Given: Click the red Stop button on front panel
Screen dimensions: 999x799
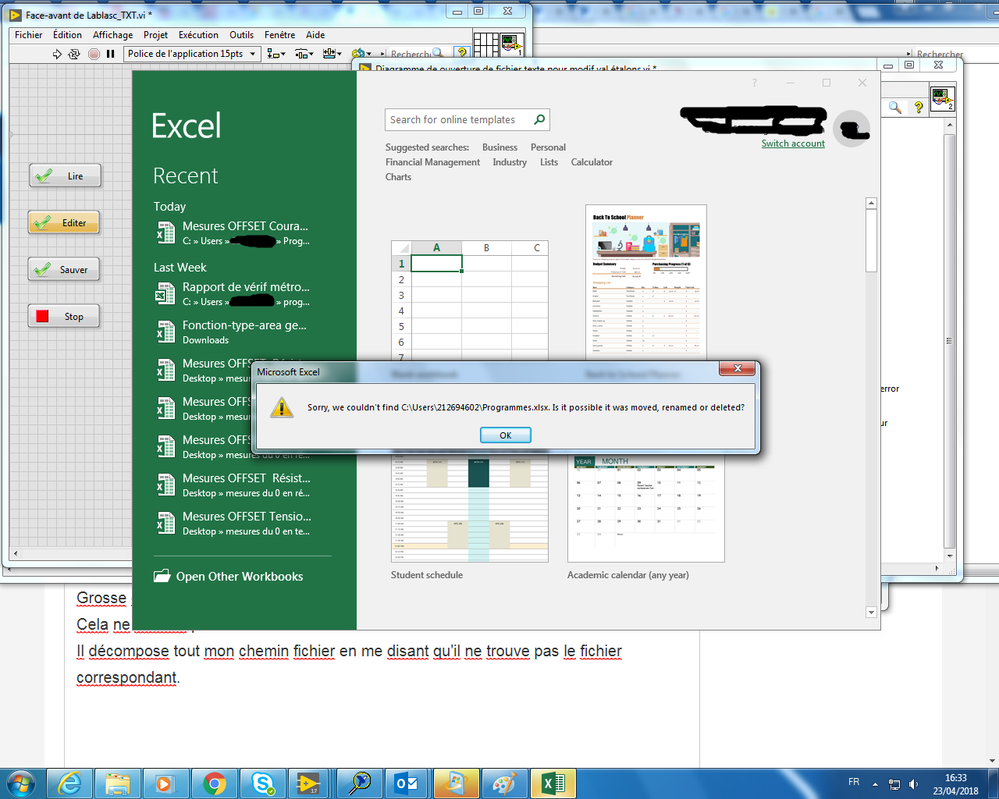Looking at the screenshot, I should [x=64, y=316].
